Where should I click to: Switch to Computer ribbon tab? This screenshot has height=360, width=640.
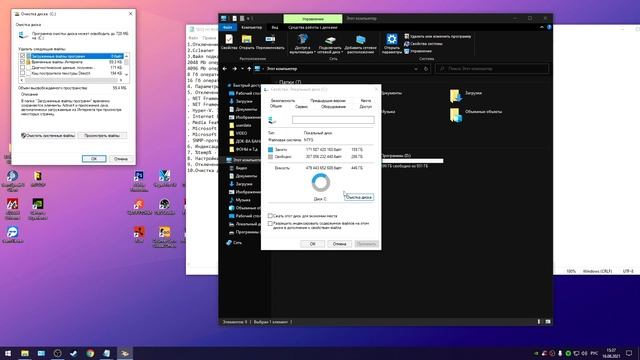[251, 27]
